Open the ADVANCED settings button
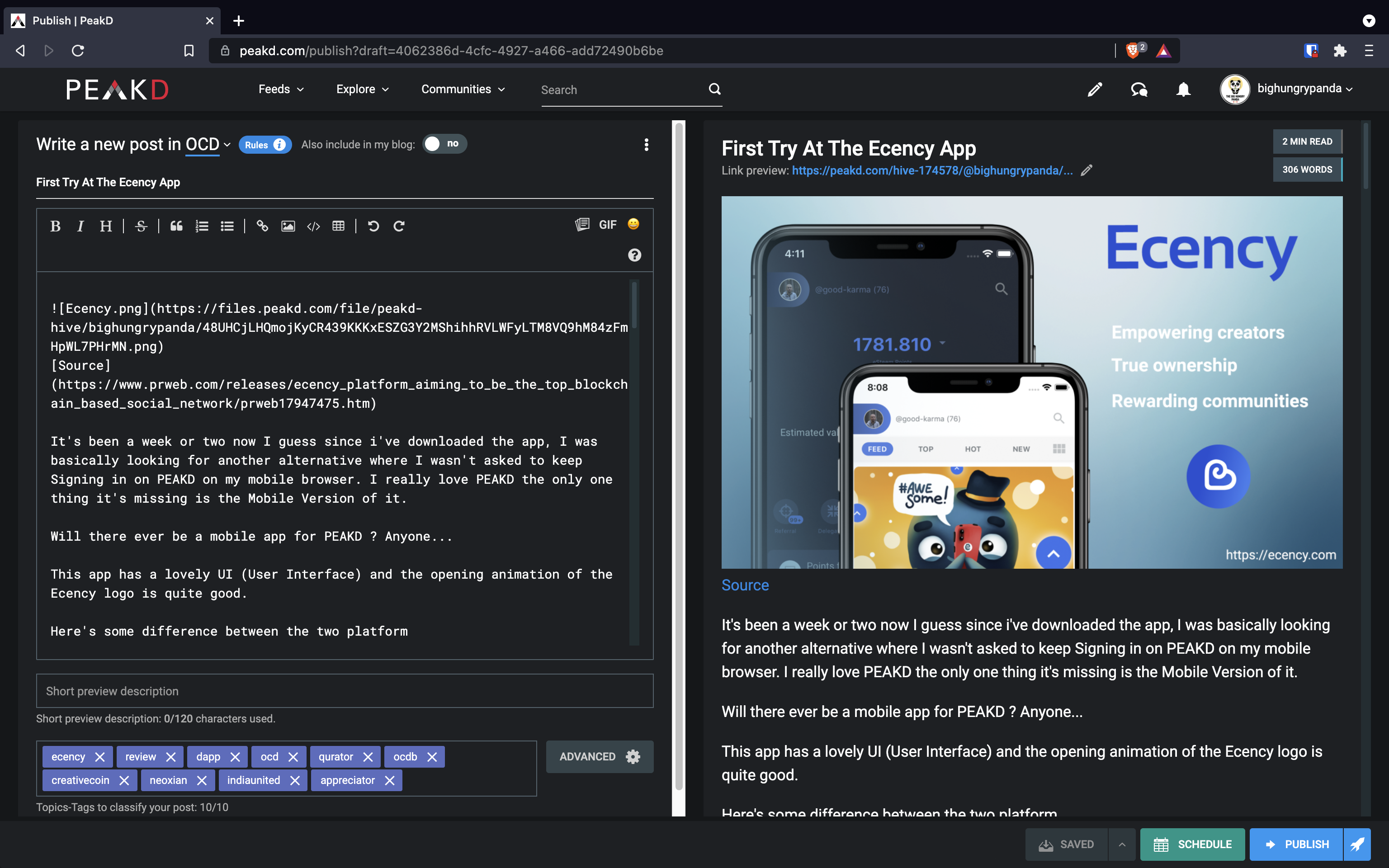Screen dimensions: 1389x868 (599, 757)
